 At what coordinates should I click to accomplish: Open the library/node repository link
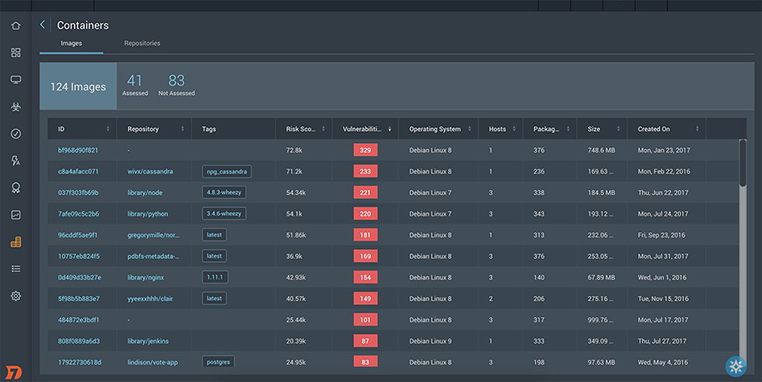click(145, 192)
